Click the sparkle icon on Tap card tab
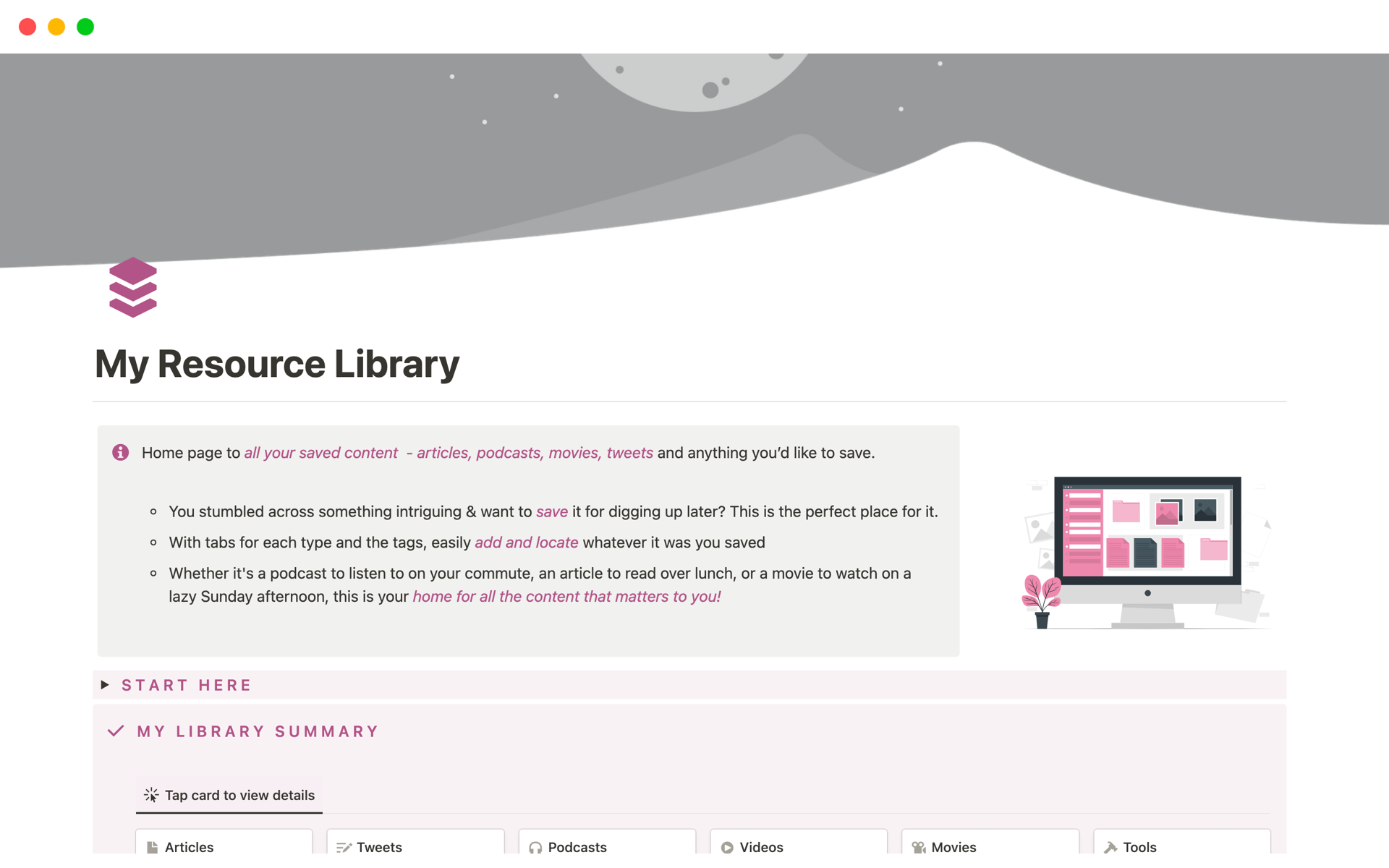The image size is (1389, 868). pos(151,795)
